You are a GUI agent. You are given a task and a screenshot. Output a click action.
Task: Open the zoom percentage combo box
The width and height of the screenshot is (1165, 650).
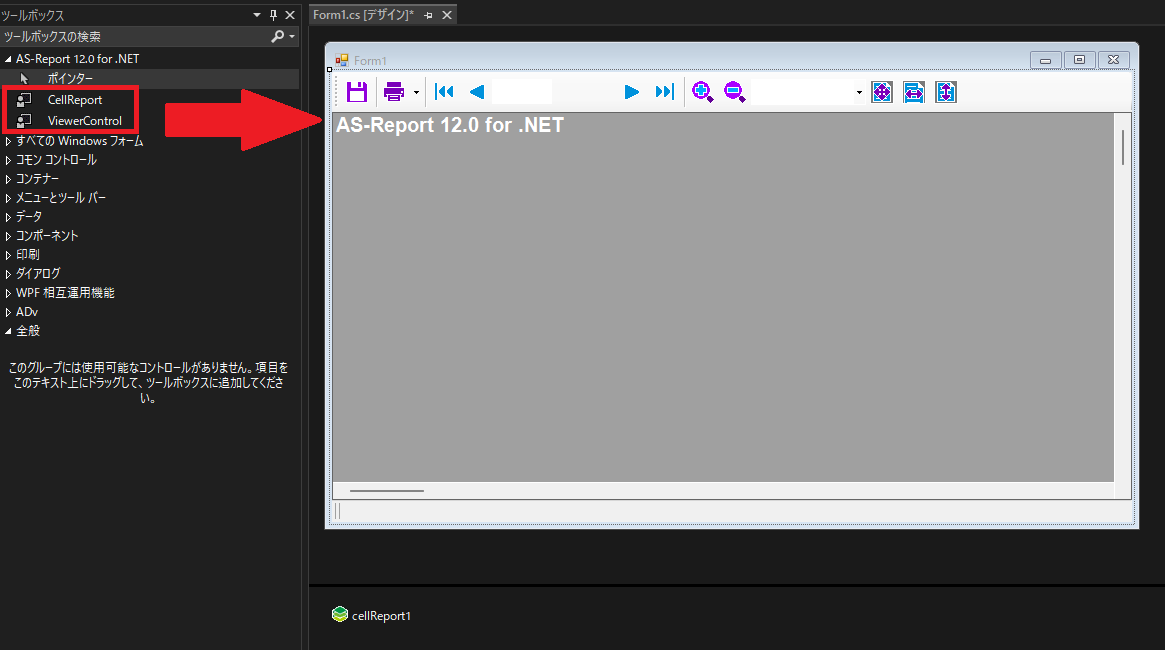point(808,92)
